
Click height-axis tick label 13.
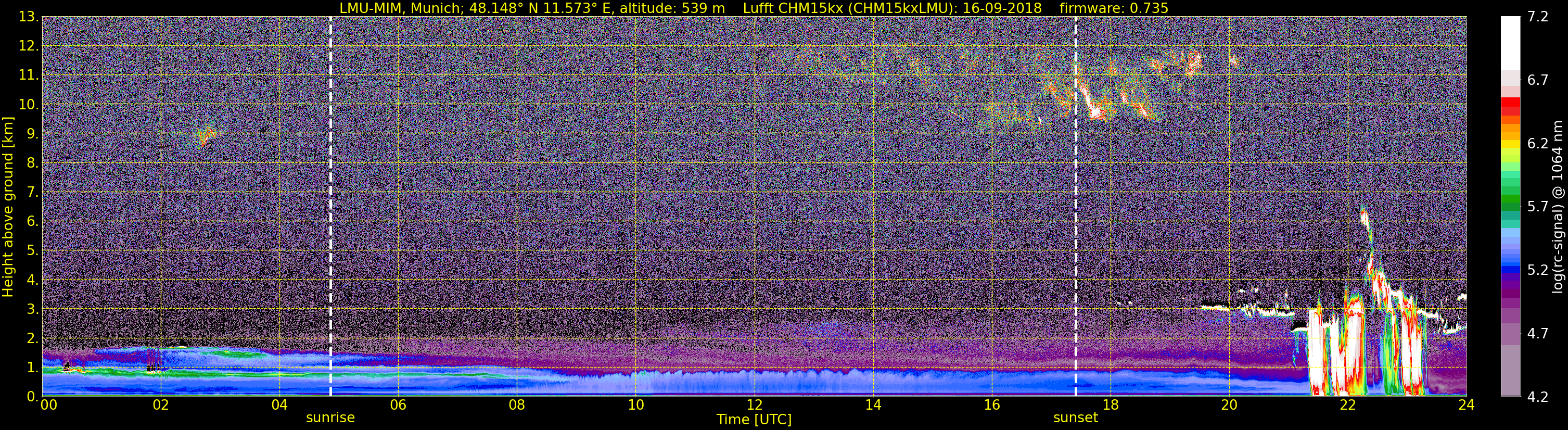[28, 17]
